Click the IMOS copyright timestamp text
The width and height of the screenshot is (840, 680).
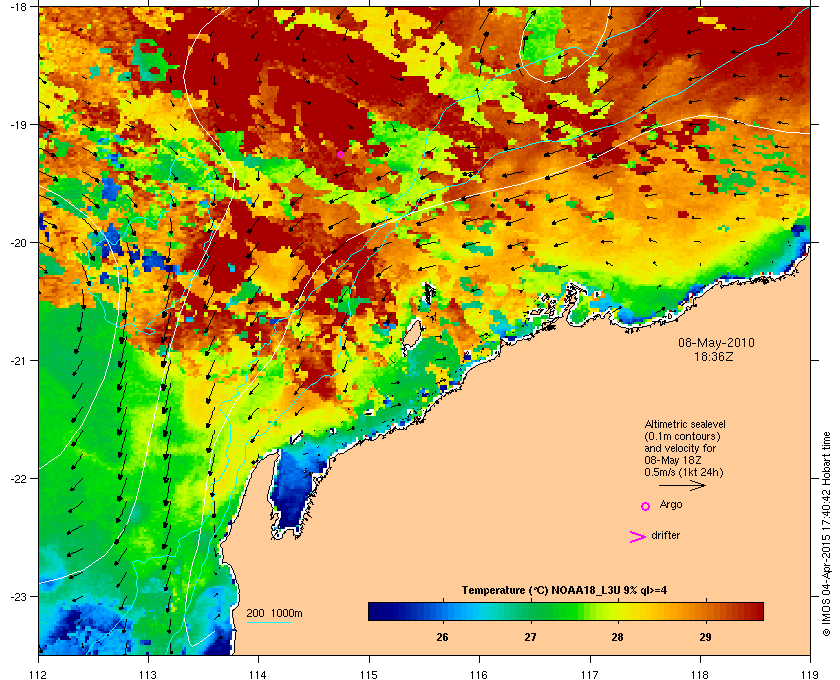pos(826,536)
